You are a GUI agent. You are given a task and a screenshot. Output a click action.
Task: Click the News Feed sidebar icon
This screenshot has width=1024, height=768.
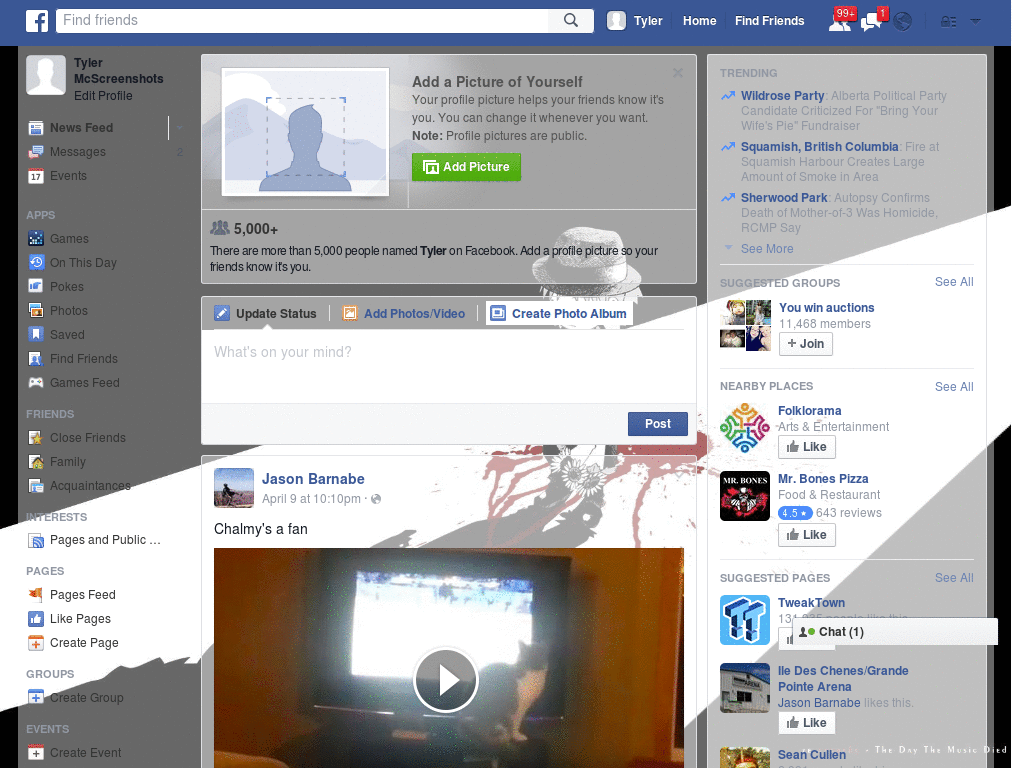tap(36, 128)
